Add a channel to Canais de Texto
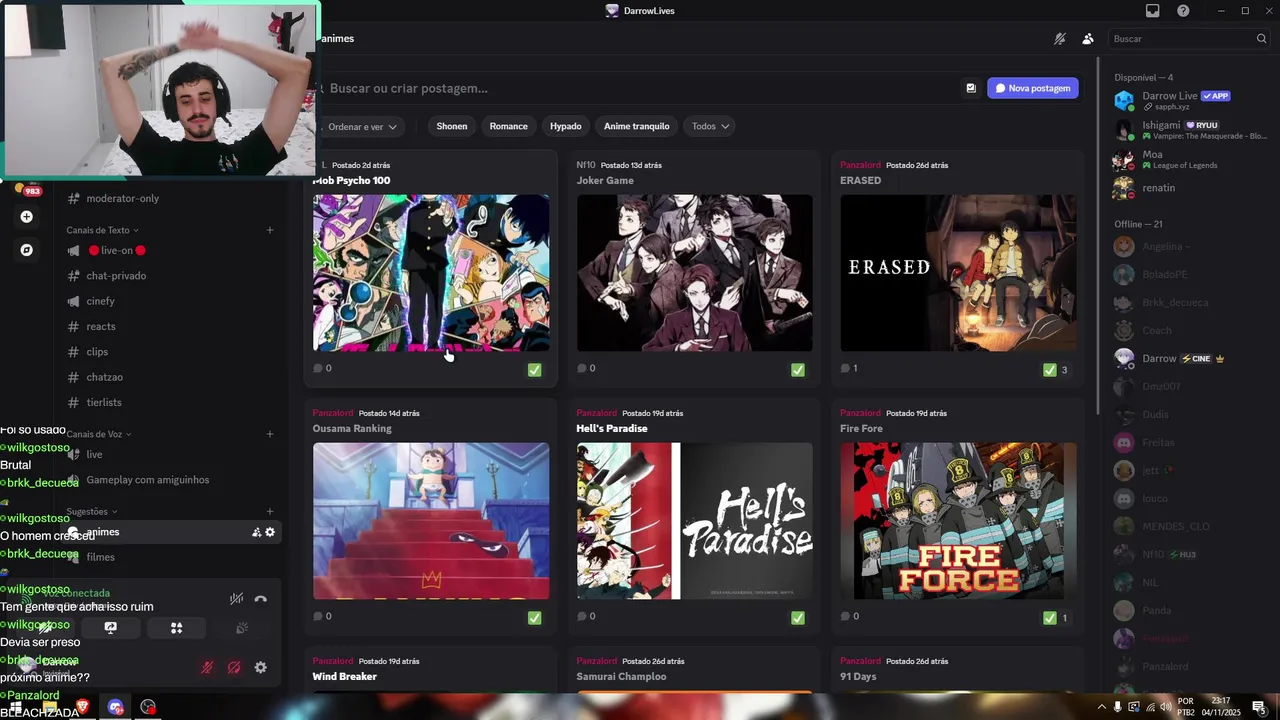Screen dimensions: 1280x720 coord(270,230)
